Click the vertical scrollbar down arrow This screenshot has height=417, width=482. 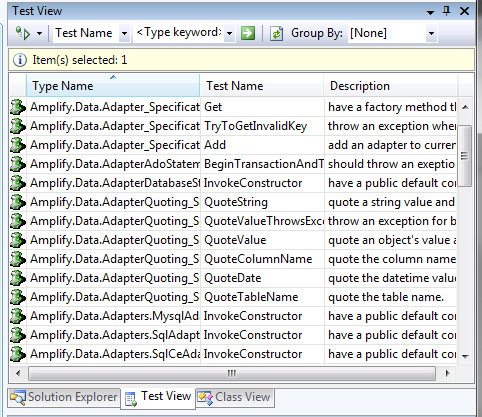[466, 356]
